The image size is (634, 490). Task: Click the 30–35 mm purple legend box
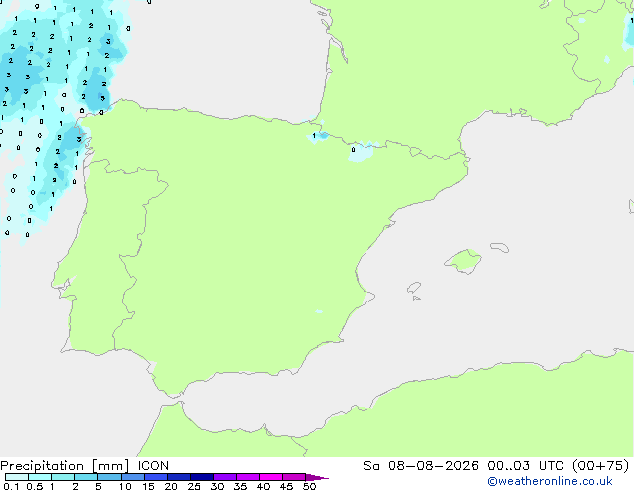[225, 477]
